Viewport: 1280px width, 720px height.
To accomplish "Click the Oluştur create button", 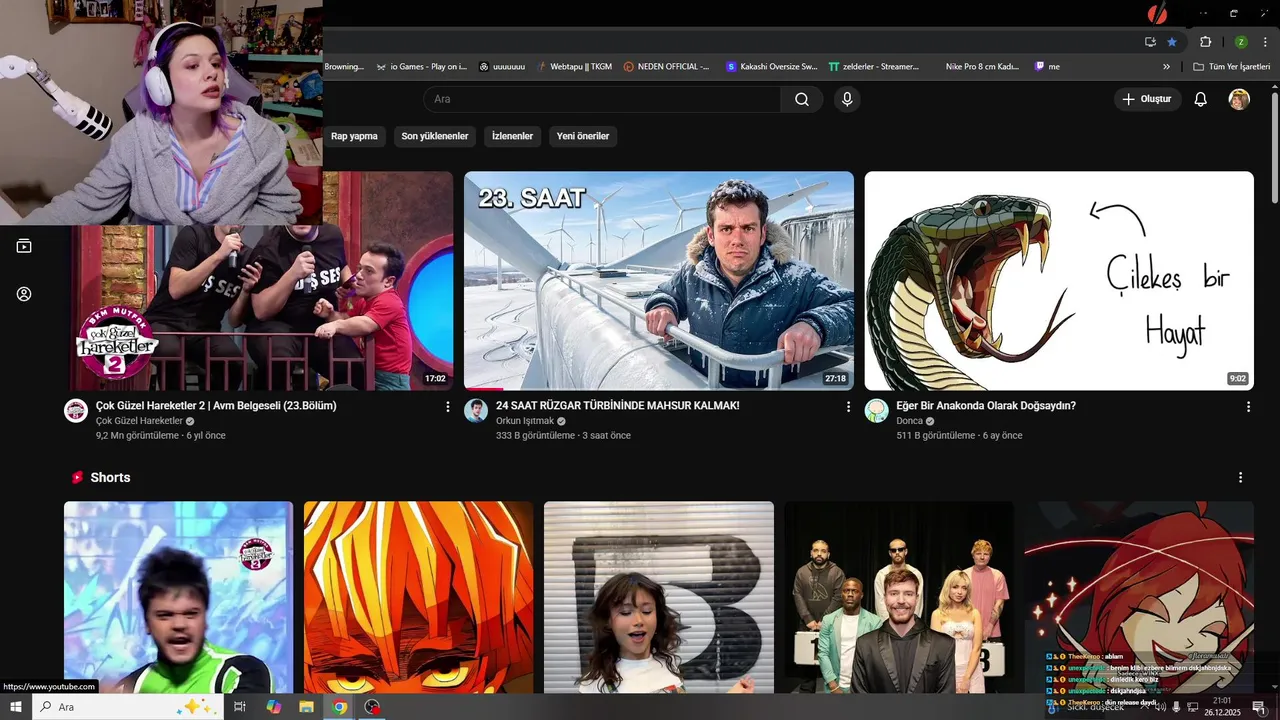I will [x=1147, y=99].
